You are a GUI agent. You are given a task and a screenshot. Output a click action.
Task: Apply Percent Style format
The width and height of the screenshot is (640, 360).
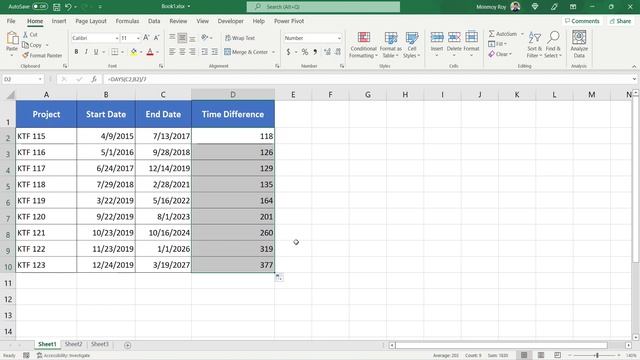[x=304, y=52]
